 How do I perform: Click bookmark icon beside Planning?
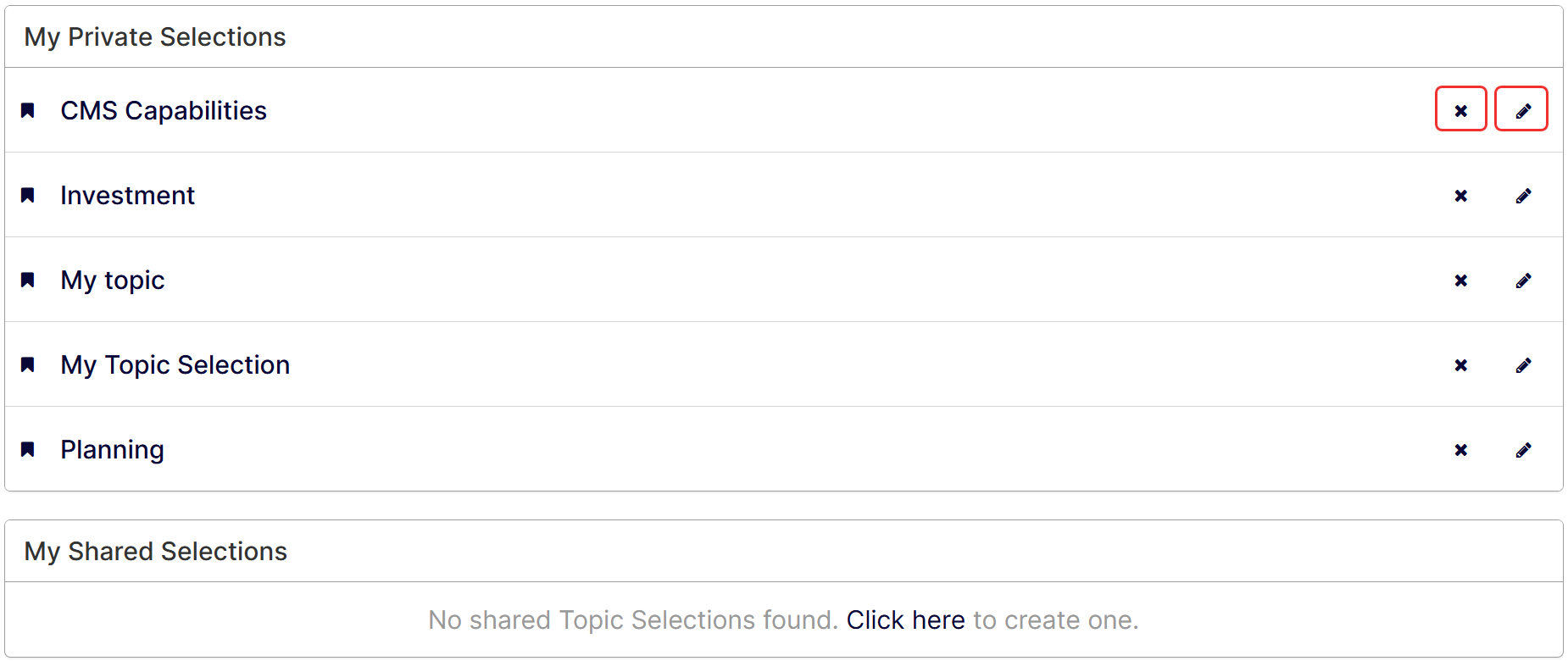click(28, 449)
